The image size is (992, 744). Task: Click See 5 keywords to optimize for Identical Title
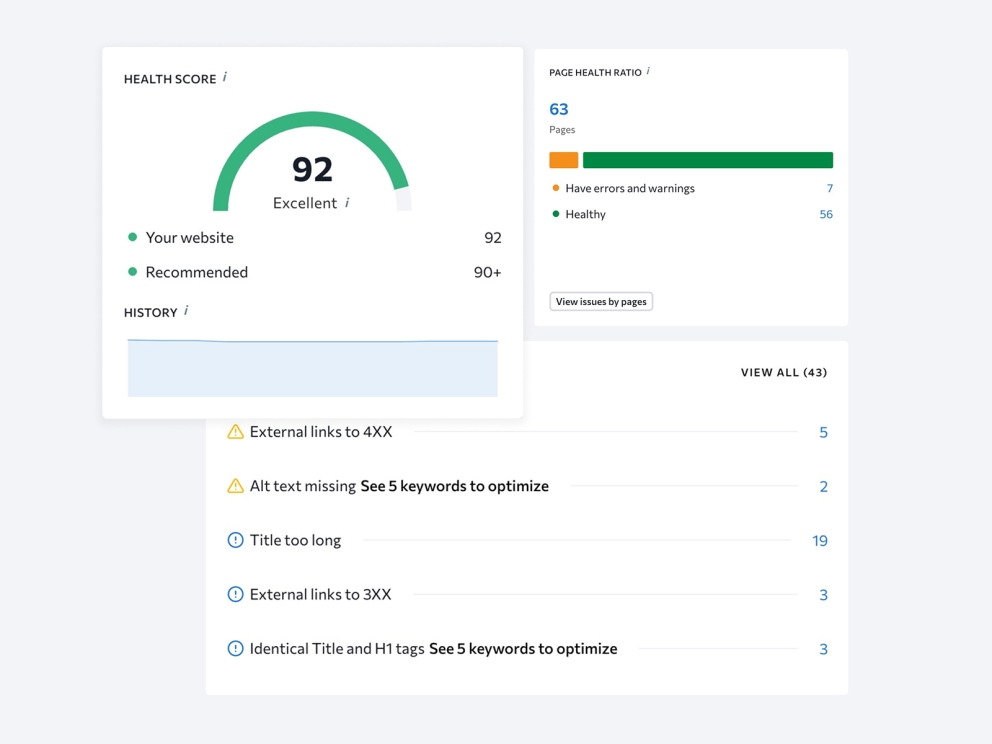(x=523, y=648)
